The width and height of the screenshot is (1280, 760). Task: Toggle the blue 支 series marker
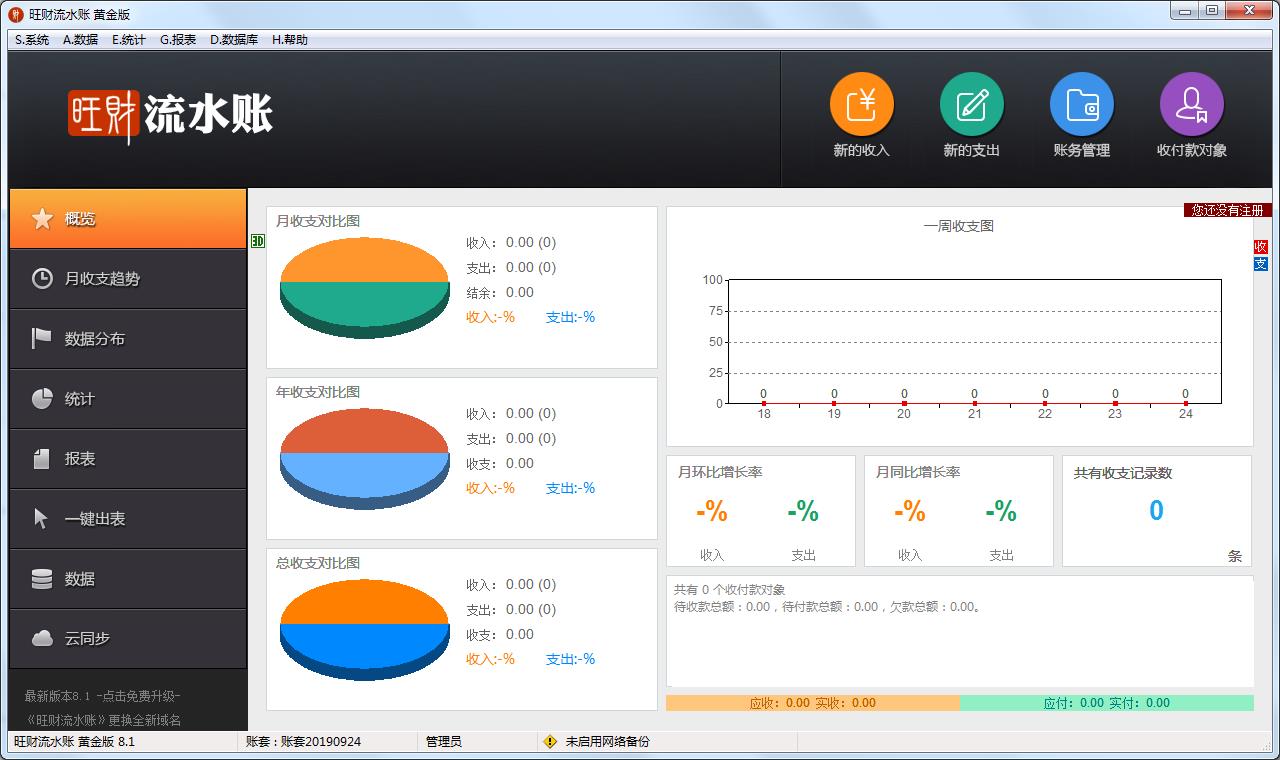coord(1261,264)
